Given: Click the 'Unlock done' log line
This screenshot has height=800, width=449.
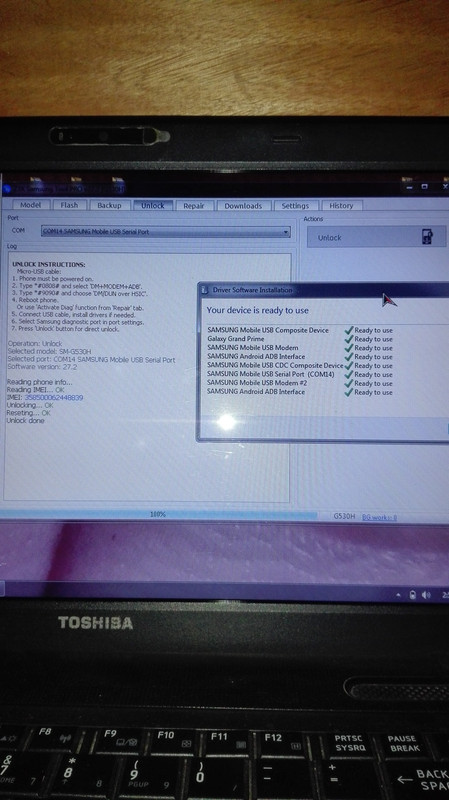Looking at the screenshot, I should point(26,421).
